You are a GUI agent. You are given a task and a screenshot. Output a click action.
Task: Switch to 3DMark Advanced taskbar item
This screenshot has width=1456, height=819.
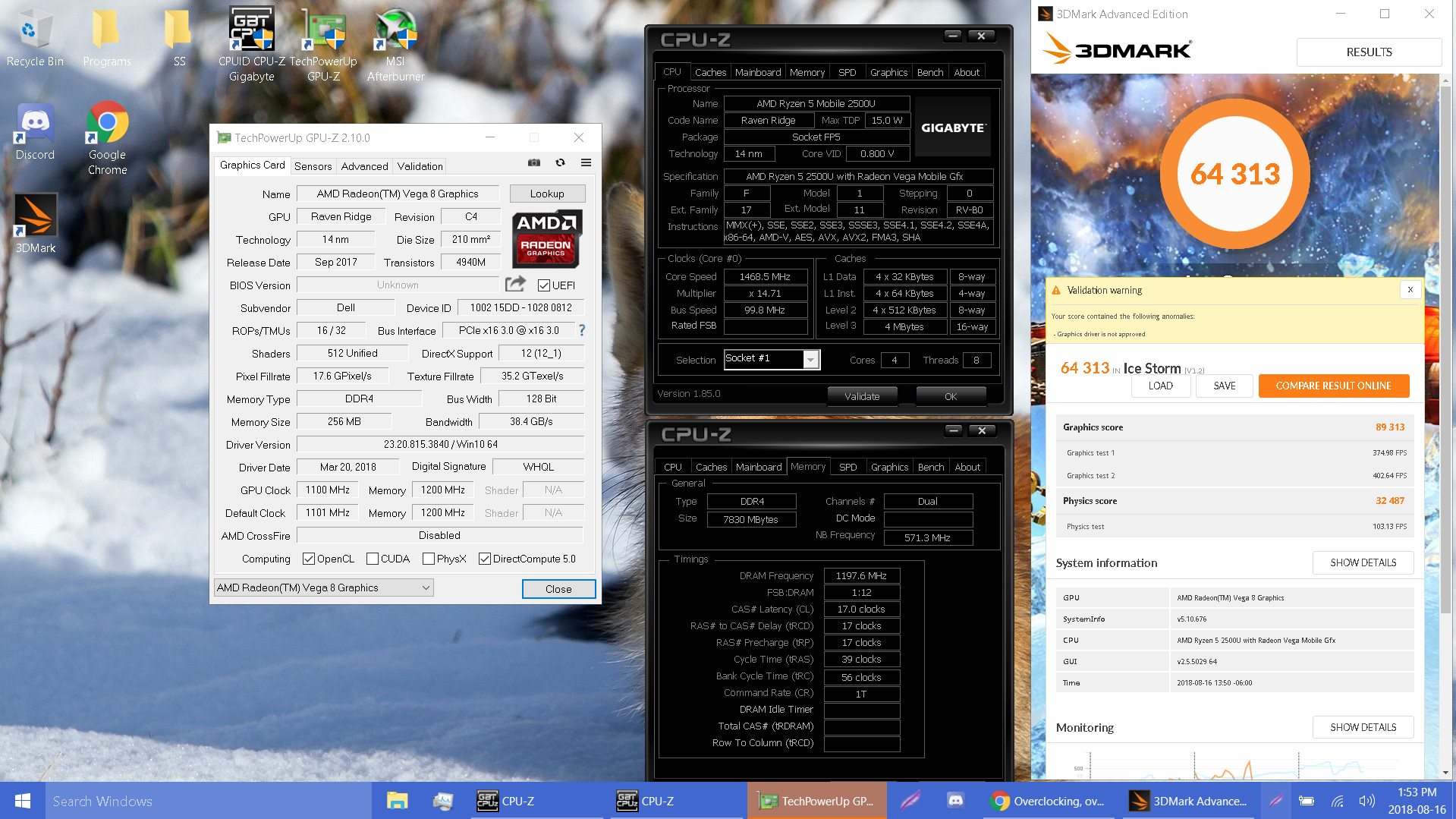(x=1189, y=801)
